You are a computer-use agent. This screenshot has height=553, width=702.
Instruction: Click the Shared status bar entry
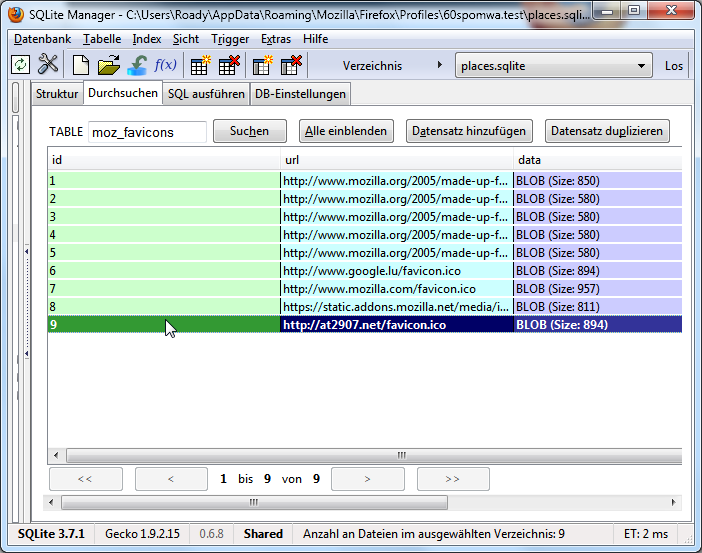(x=263, y=534)
